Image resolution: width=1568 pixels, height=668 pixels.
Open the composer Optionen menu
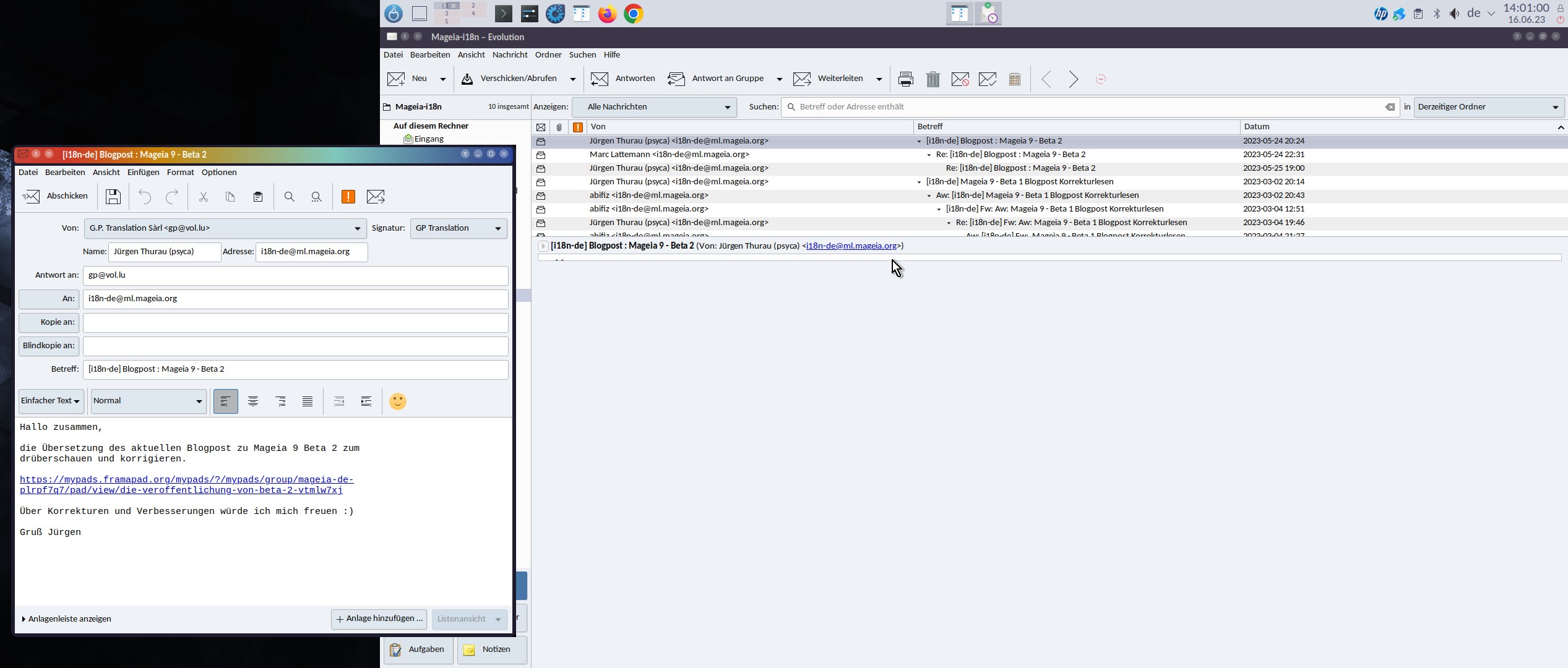pos(219,172)
